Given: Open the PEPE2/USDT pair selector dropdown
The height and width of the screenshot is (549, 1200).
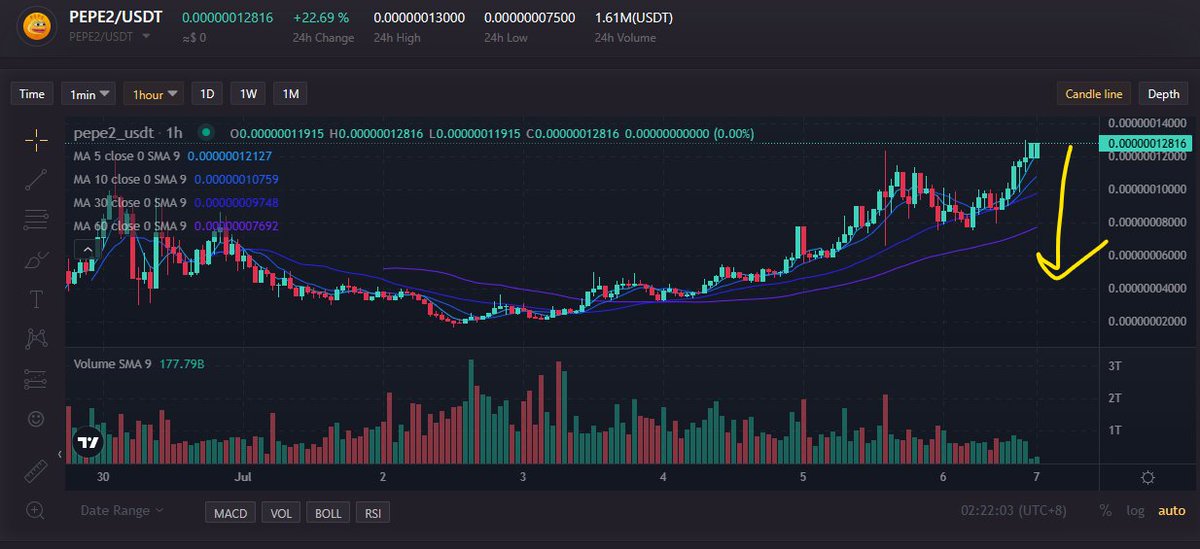Looking at the screenshot, I should (109, 37).
